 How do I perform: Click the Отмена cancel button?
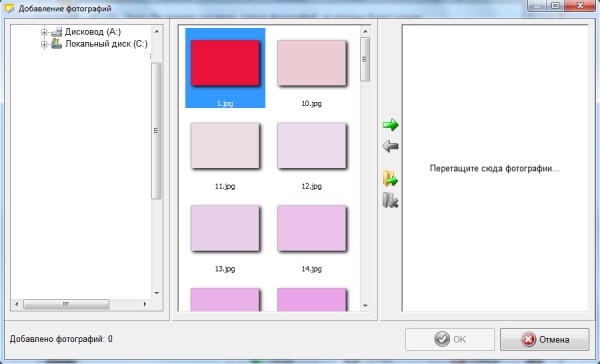(545, 339)
